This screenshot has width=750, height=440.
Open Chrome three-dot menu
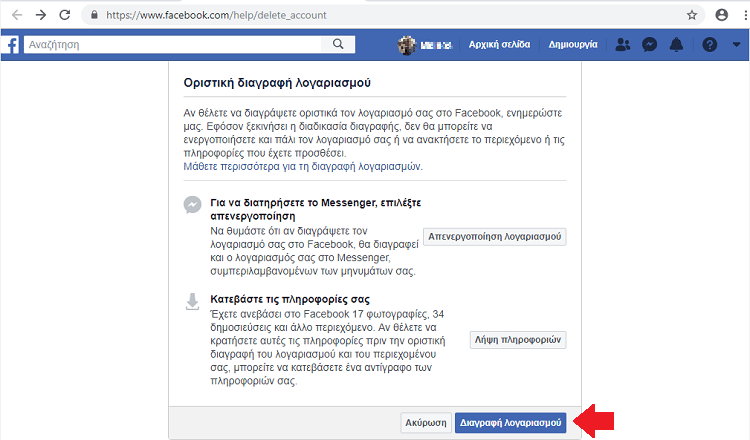[746, 15]
